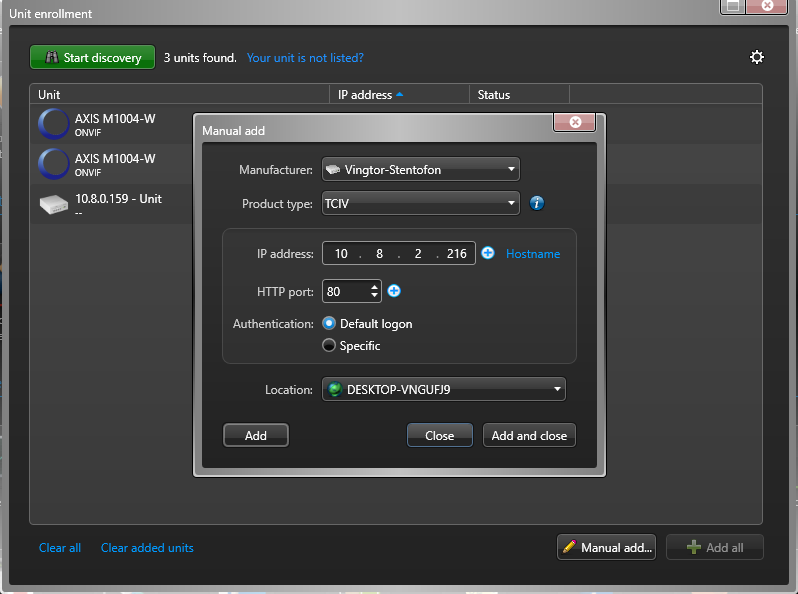Increase the HTTP port stepper value
Image resolution: width=798 pixels, height=594 pixels.
pyautogui.click(x=375, y=287)
